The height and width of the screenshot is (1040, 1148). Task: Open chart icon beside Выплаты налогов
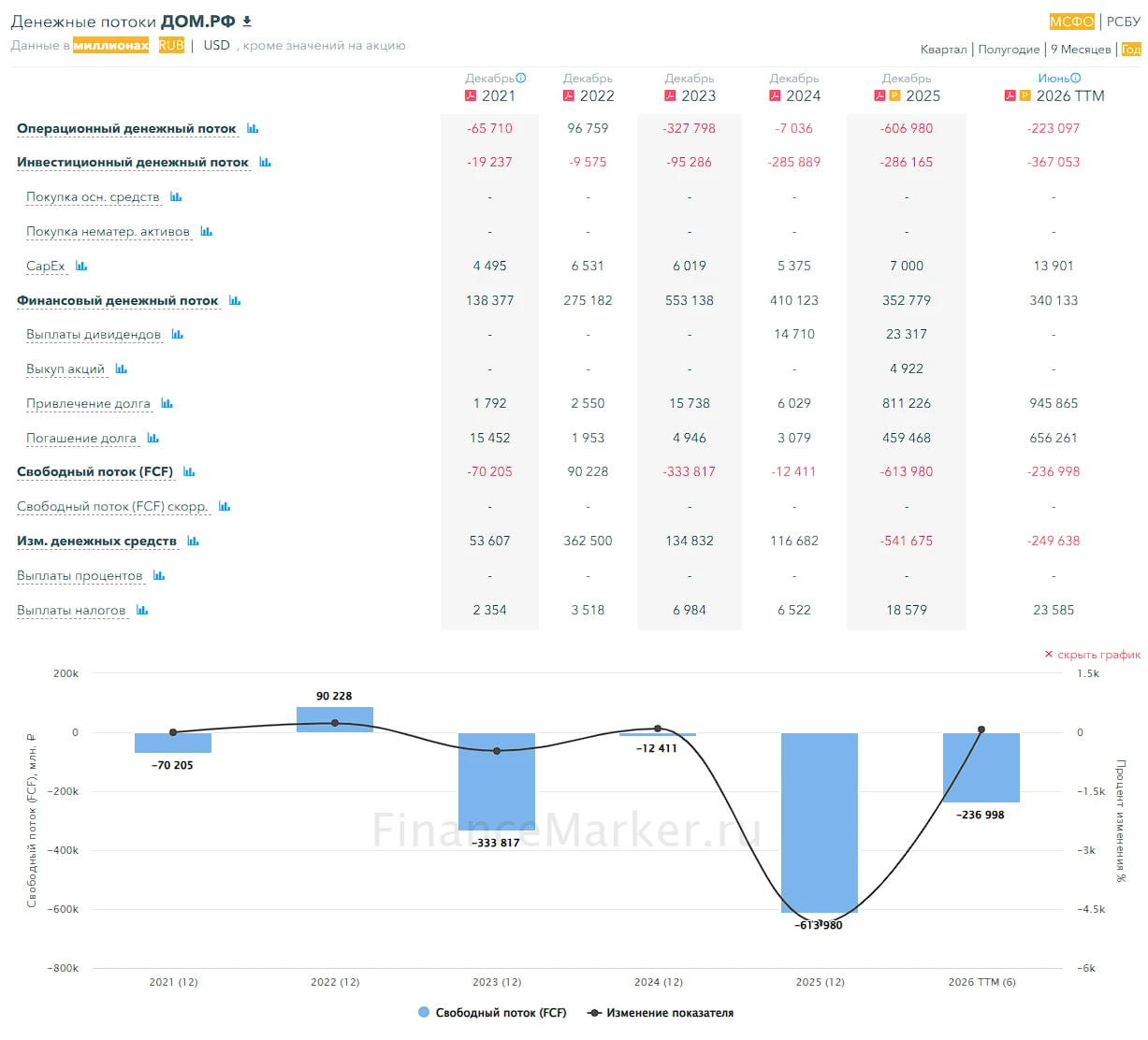tap(142, 610)
